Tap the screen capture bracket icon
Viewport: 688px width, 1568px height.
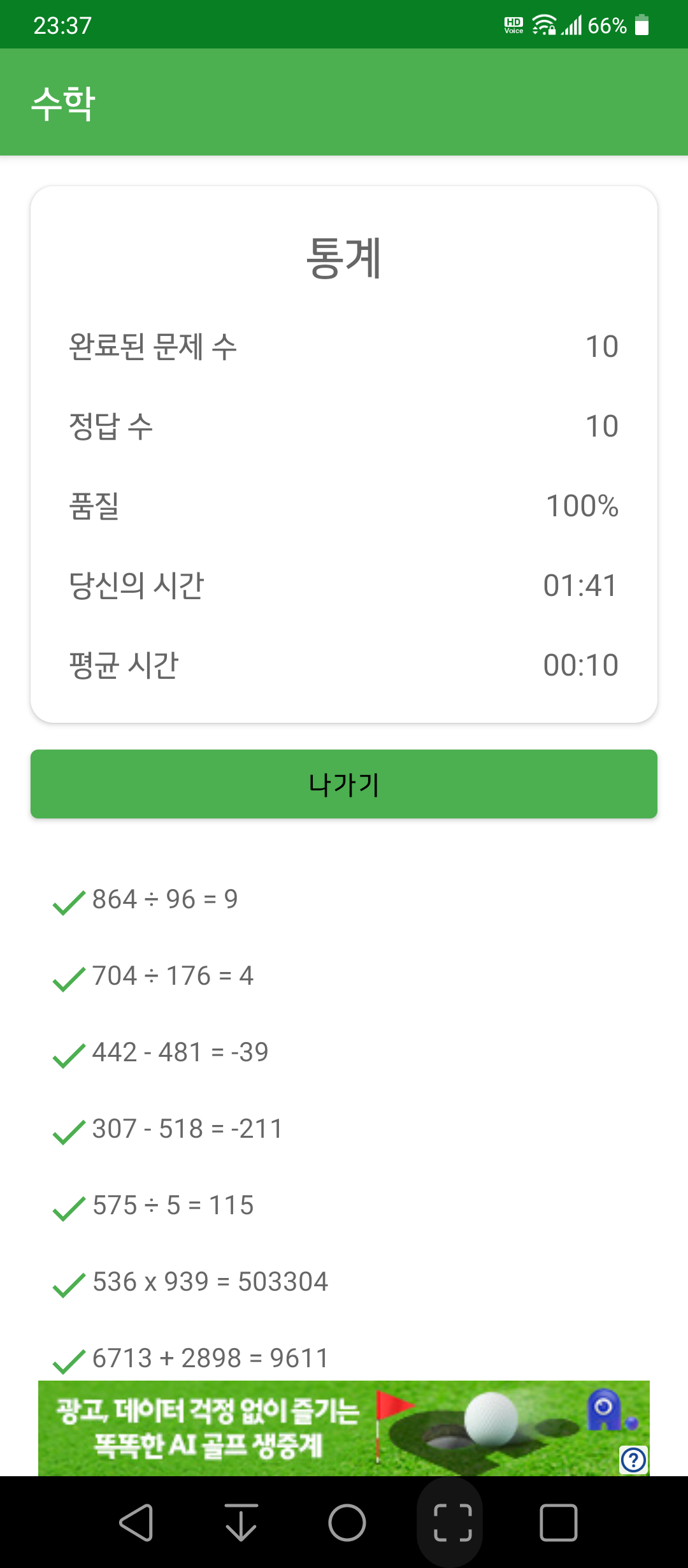click(453, 1523)
